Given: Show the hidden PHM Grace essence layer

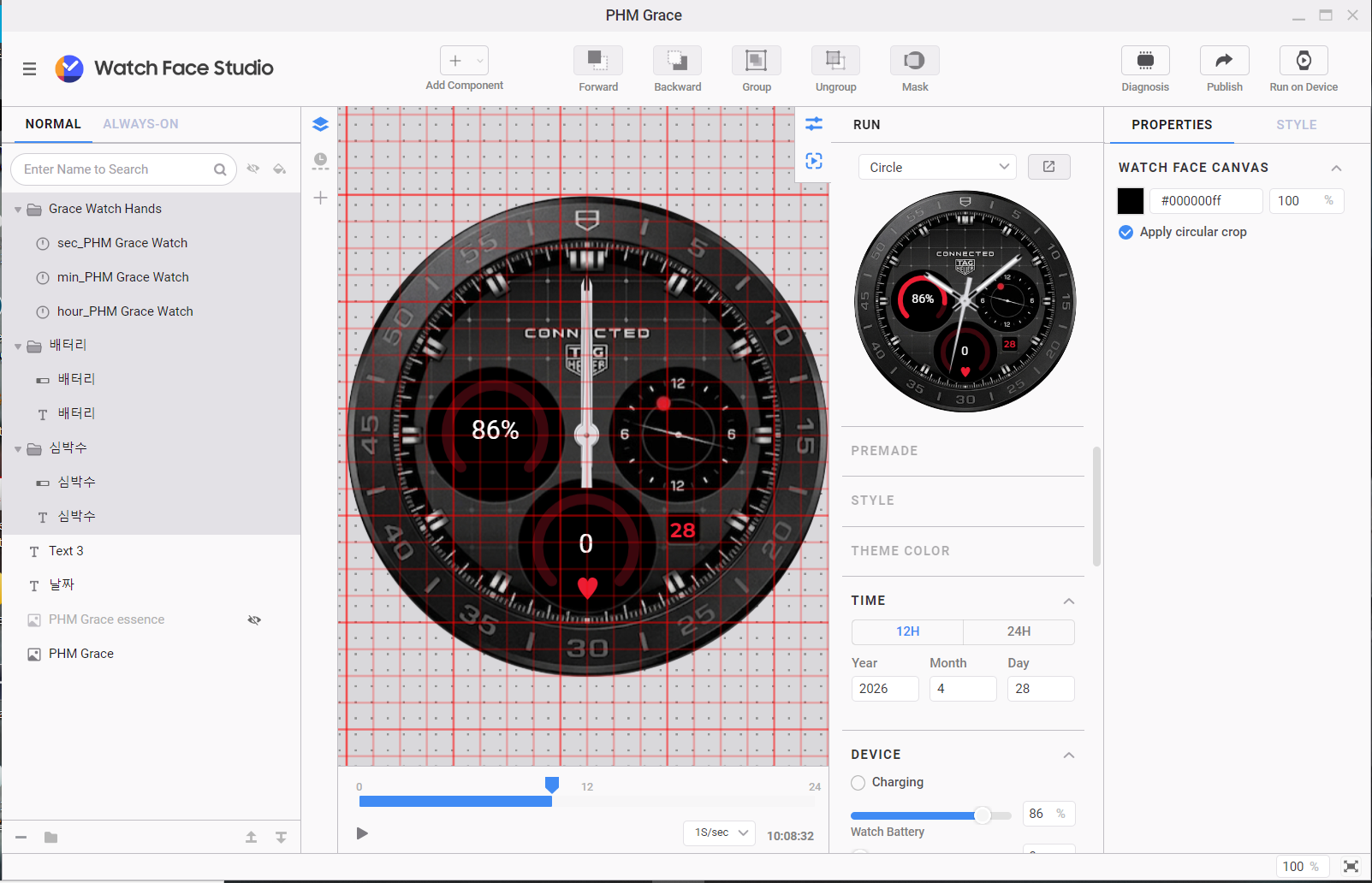Looking at the screenshot, I should [x=254, y=619].
